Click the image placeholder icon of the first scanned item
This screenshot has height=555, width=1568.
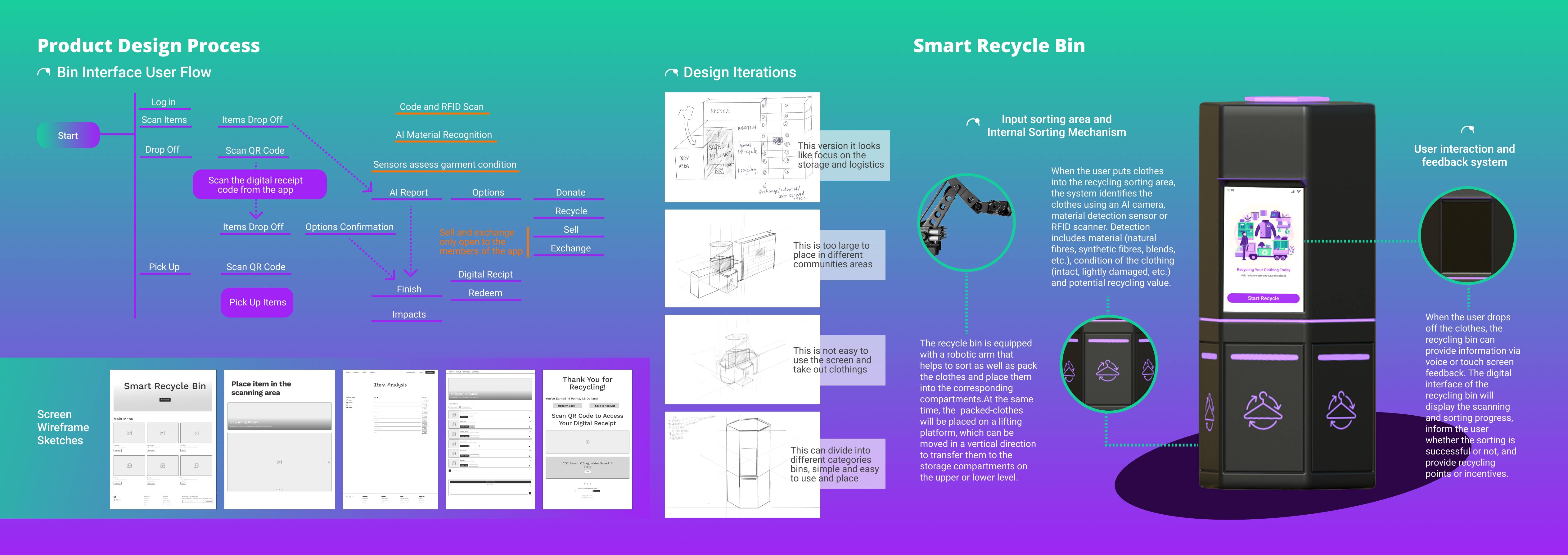pos(454,414)
